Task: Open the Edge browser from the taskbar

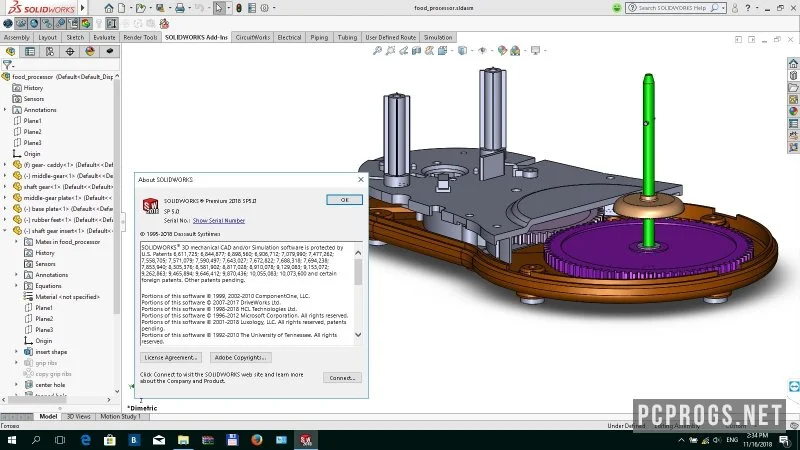Action: (85, 440)
